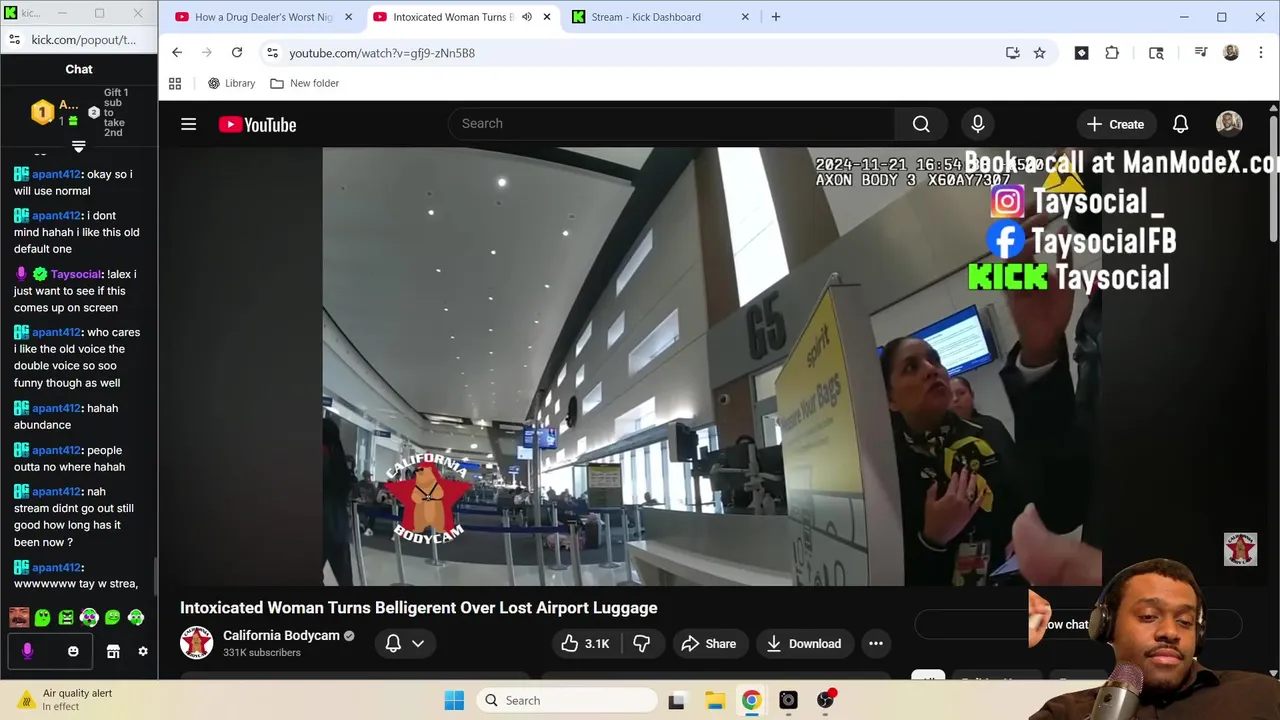Expand the subscription options chevron
The image size is (1280, 720).
coord(418,644)
